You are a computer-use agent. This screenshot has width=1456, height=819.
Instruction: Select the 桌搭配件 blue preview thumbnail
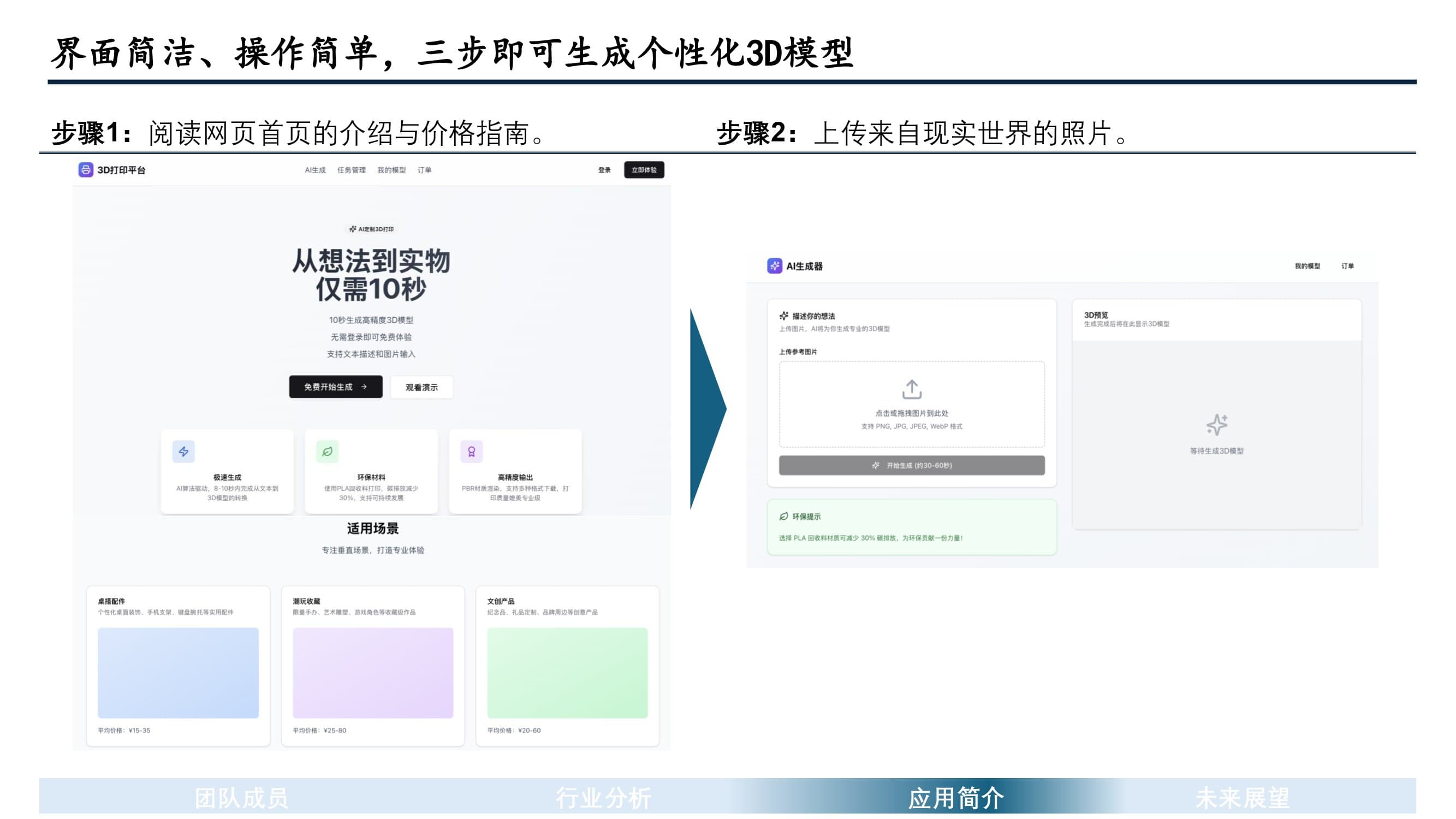click(178, 673)
